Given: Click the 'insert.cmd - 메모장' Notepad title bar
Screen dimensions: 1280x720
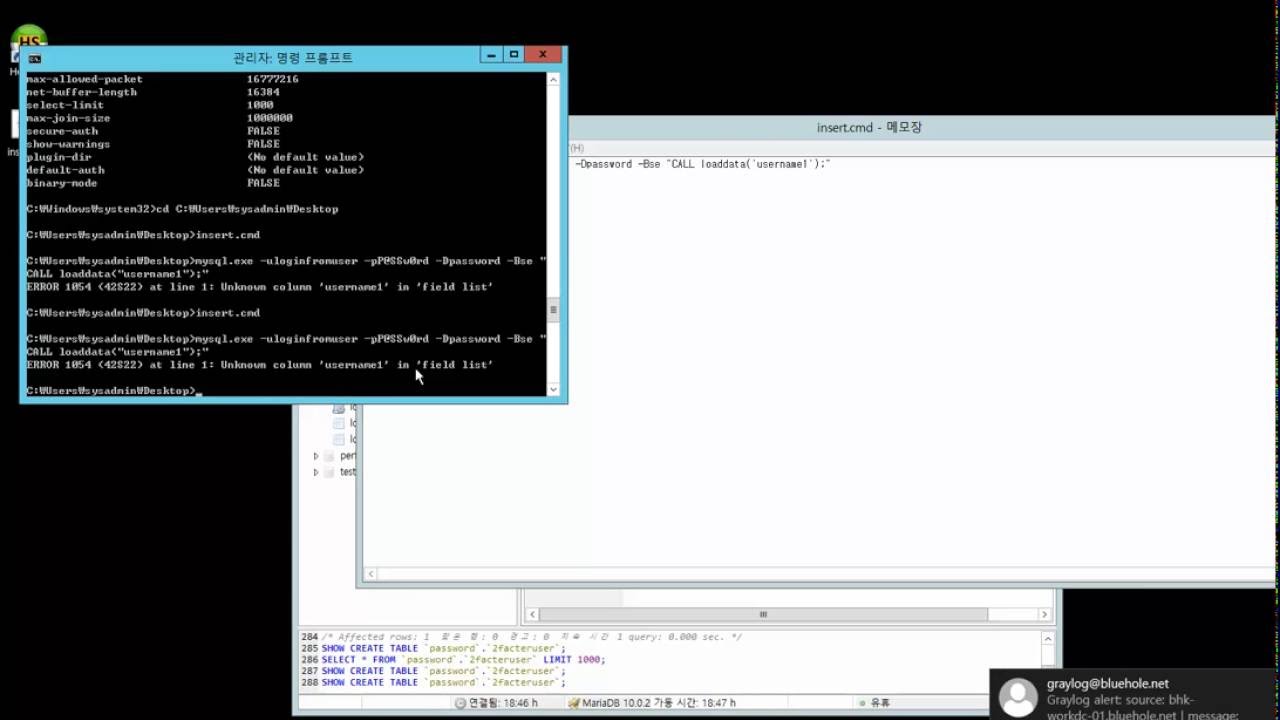Looking at the screenshot, I should pos(869,128).
